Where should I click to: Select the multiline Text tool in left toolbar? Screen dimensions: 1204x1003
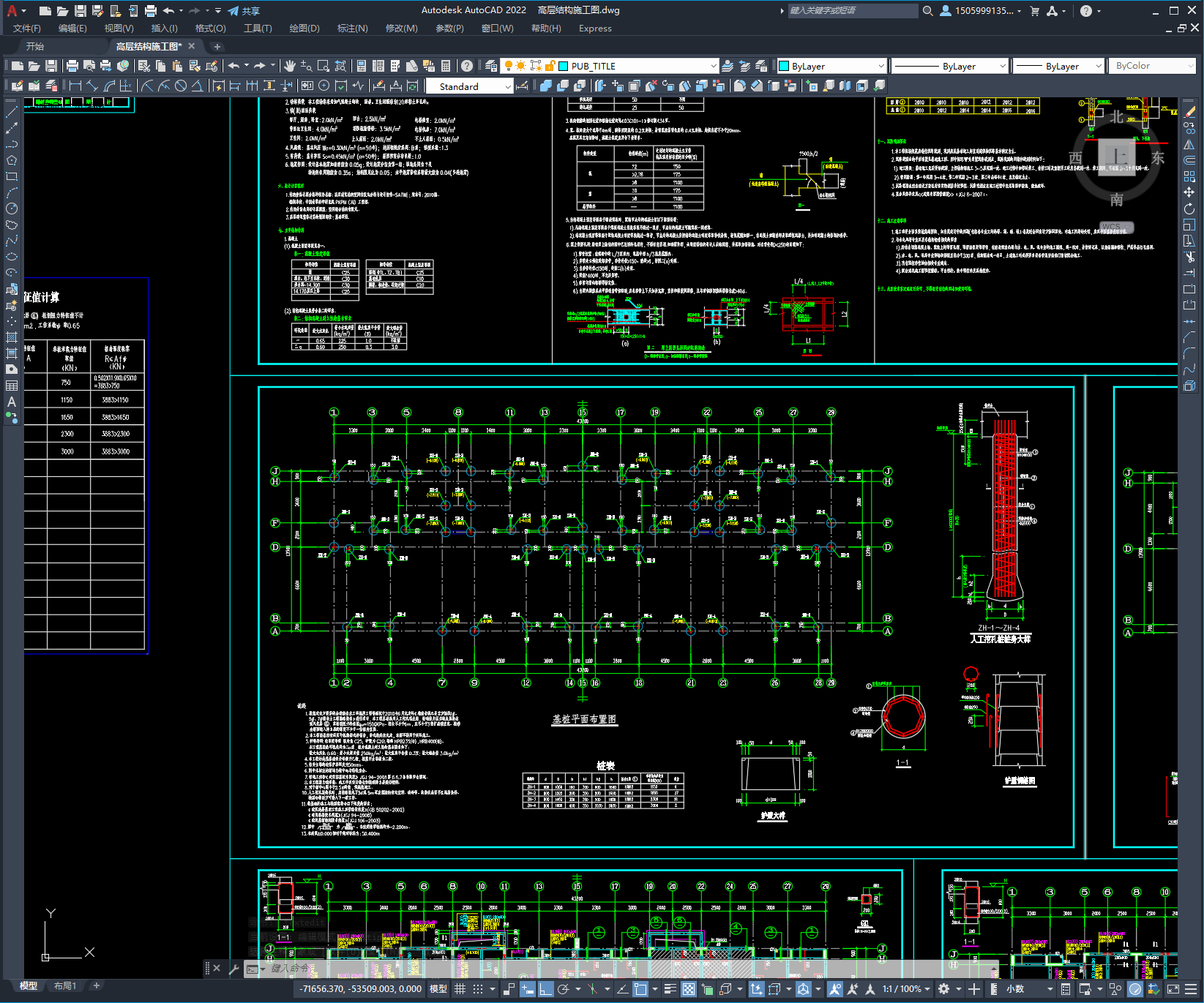(11, 402)
